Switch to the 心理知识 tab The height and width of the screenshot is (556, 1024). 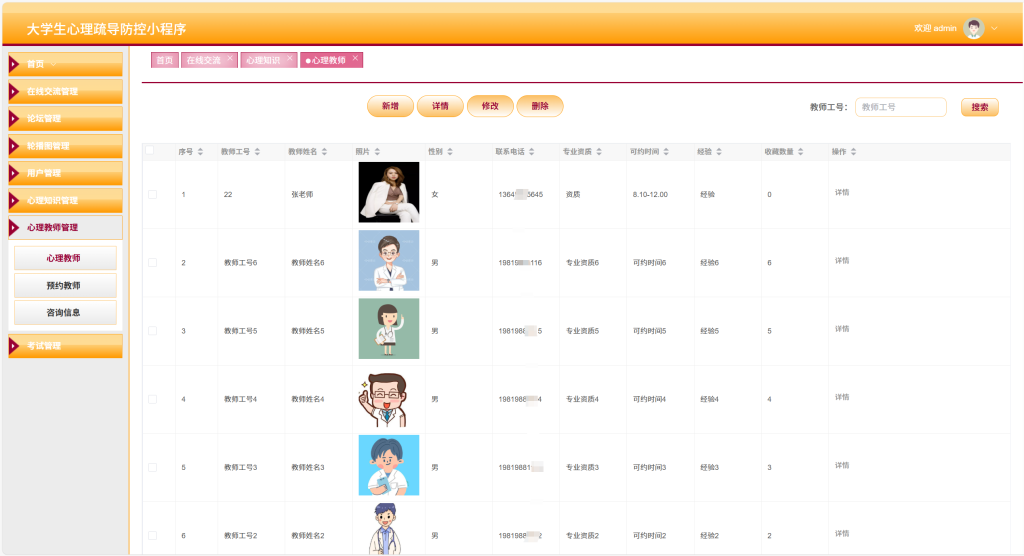click(x=263, y=60)
